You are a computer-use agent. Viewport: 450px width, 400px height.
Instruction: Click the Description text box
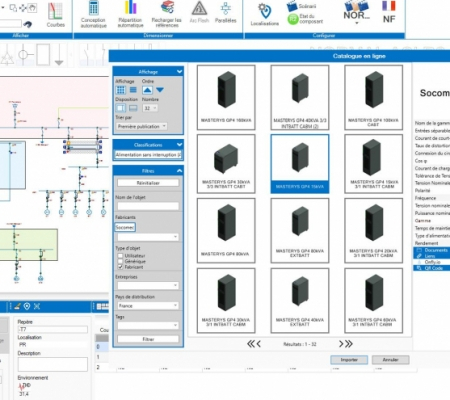coord(53,364)
